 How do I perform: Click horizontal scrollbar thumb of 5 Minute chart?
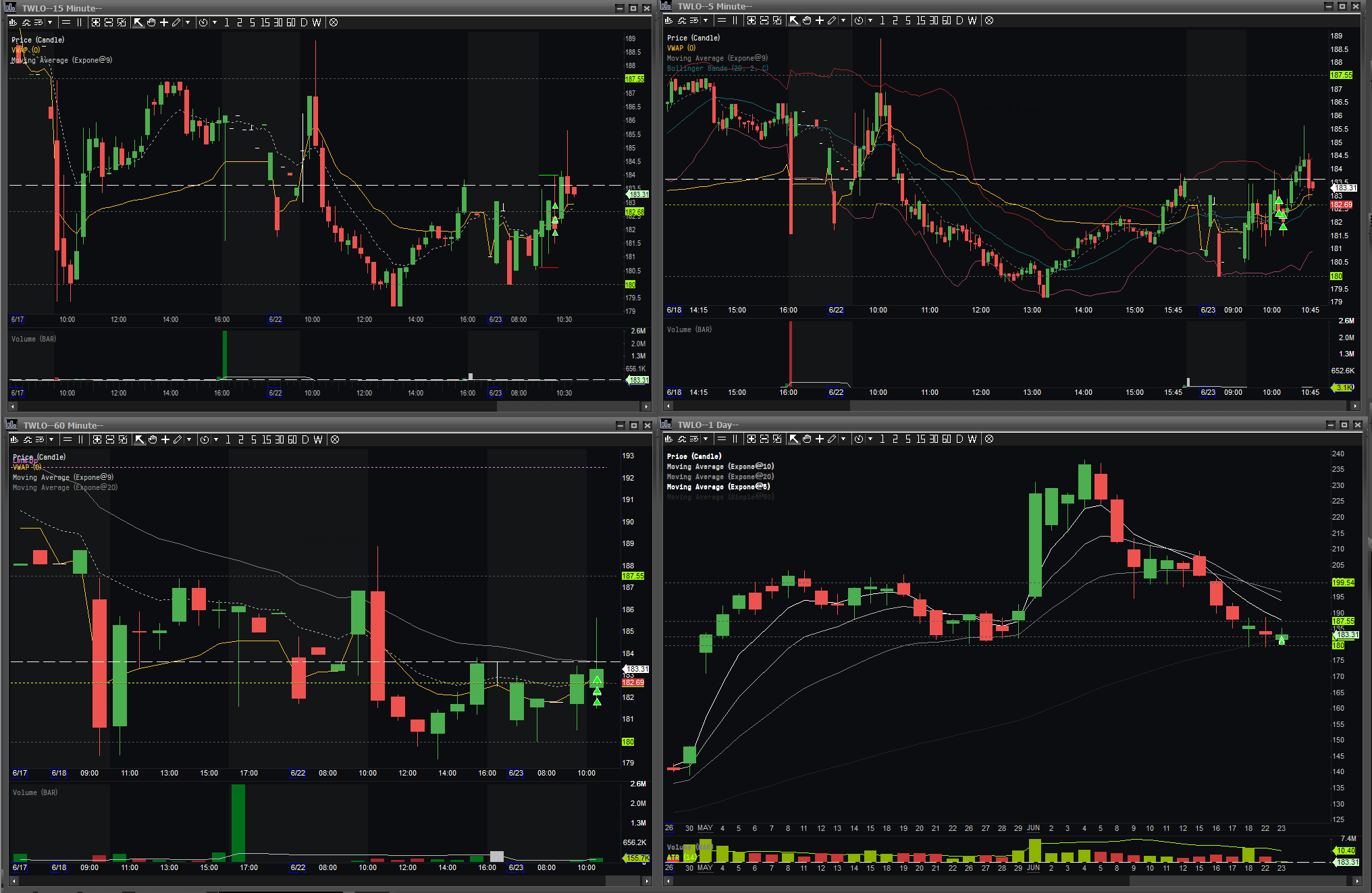(x=1099, y=406)
